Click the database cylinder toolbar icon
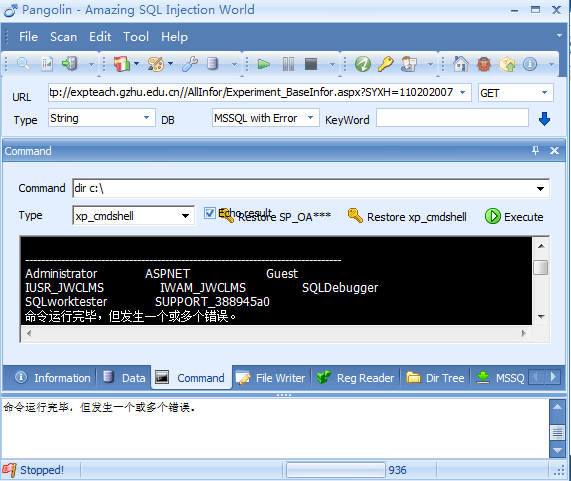 [212, 64]
